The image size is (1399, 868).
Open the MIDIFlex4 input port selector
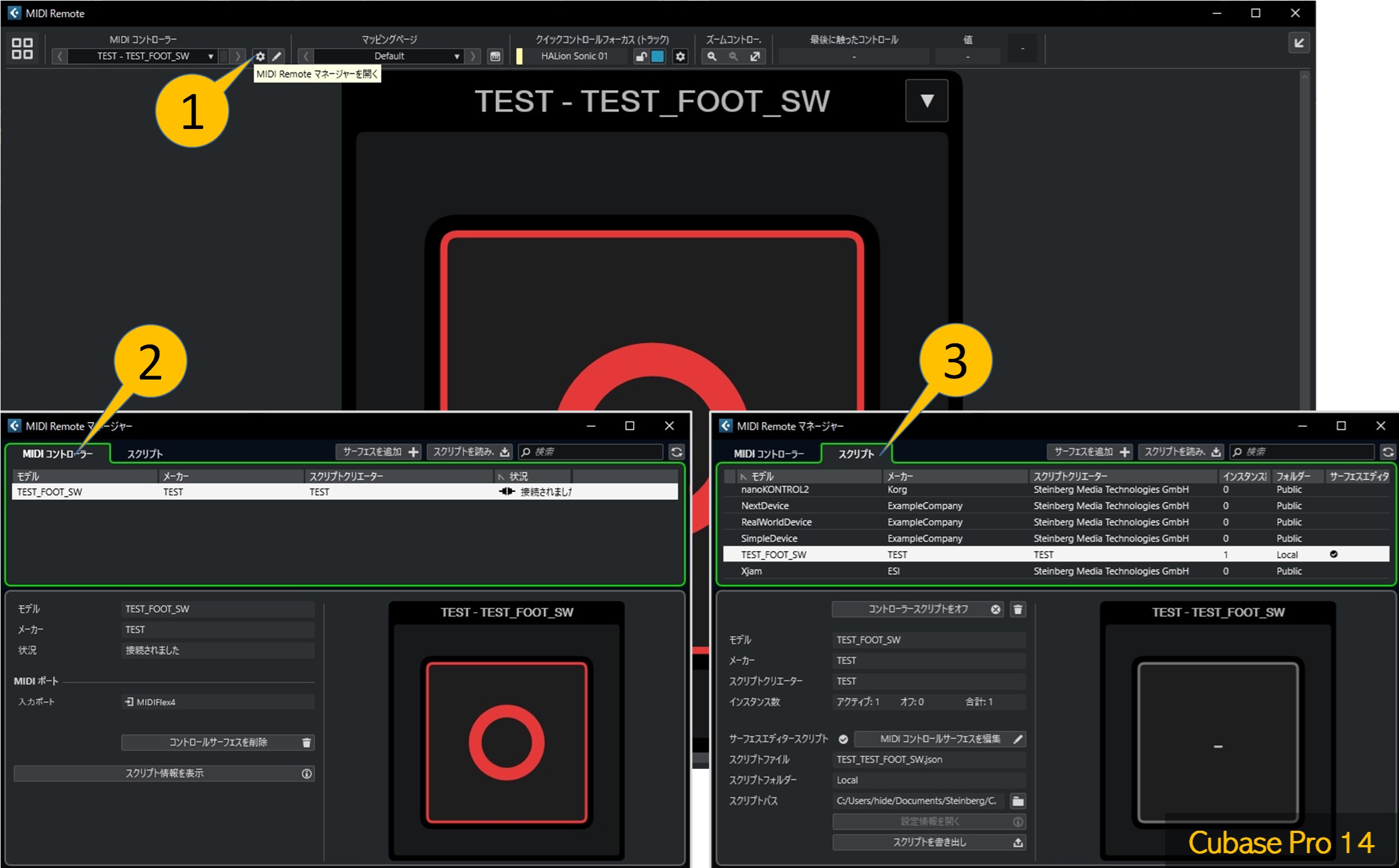(x=217, y=702)
